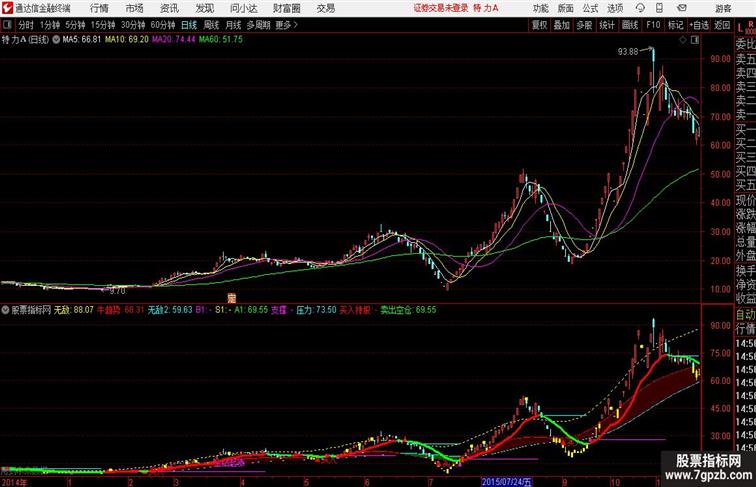Switch to 1分钟 period tab
The image size is (756, 487).
click(x=50, y=25)
